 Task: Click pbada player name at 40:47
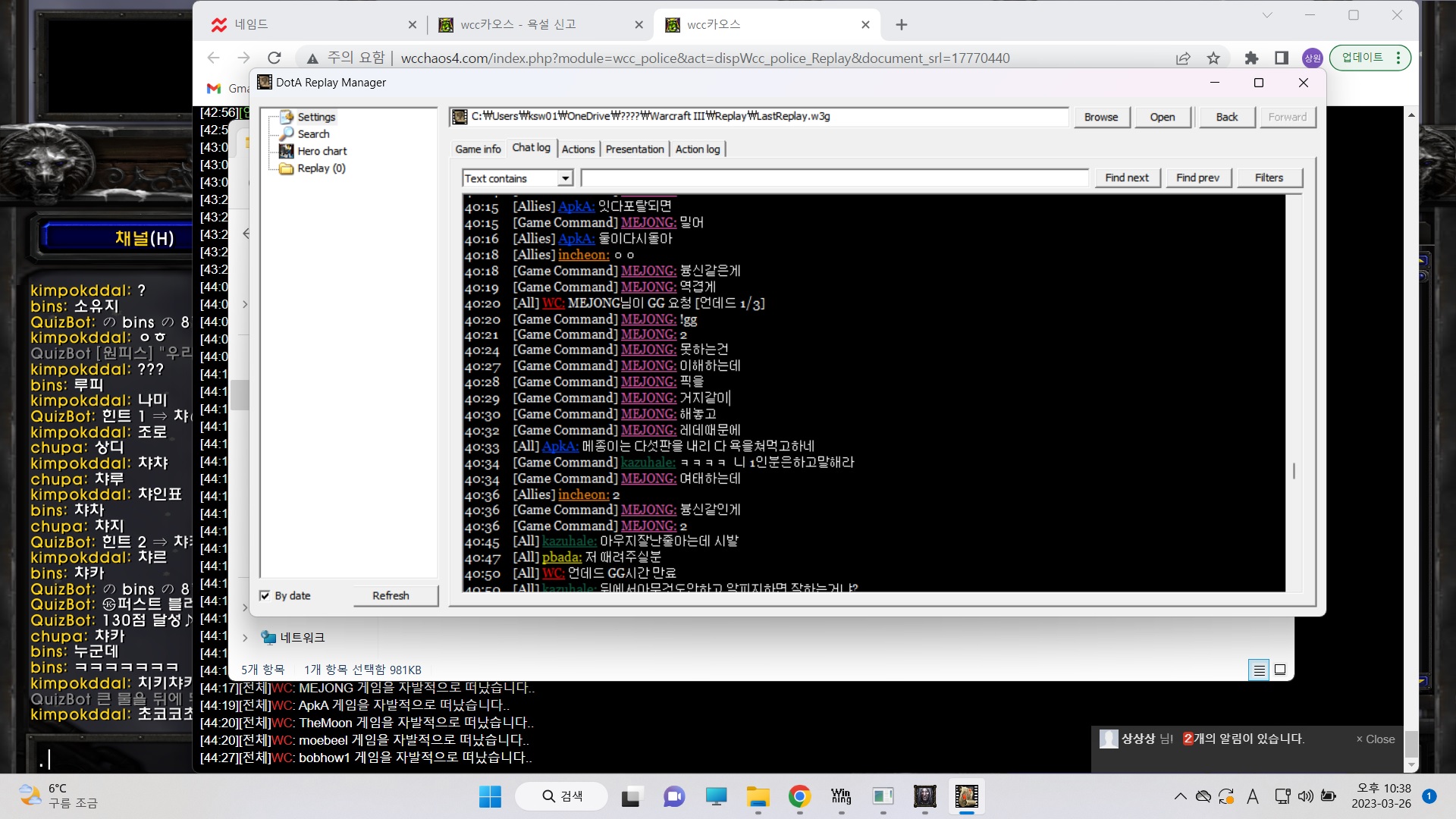[562, 557]
